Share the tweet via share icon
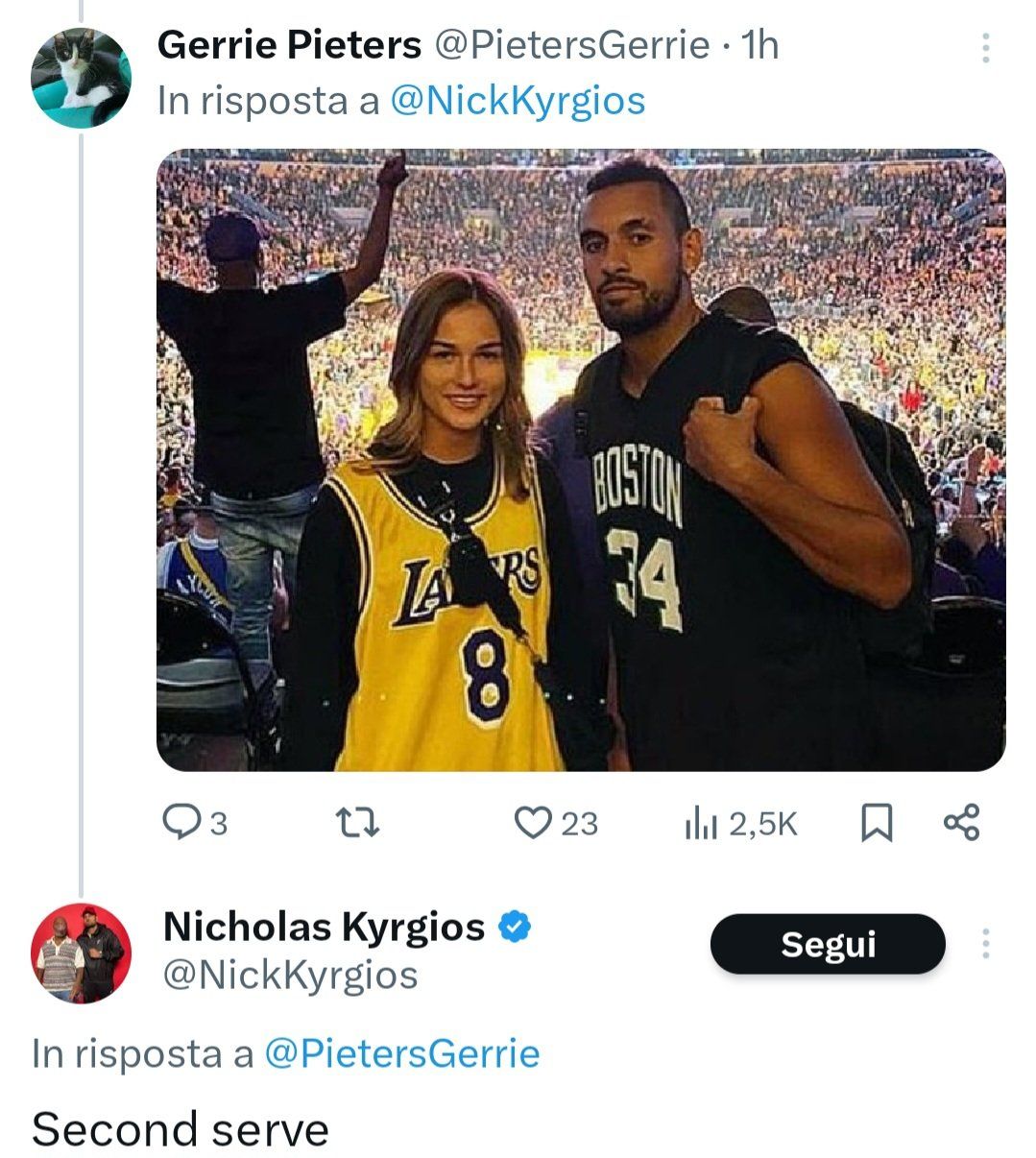The image size is (1036, 1158). 961,823
